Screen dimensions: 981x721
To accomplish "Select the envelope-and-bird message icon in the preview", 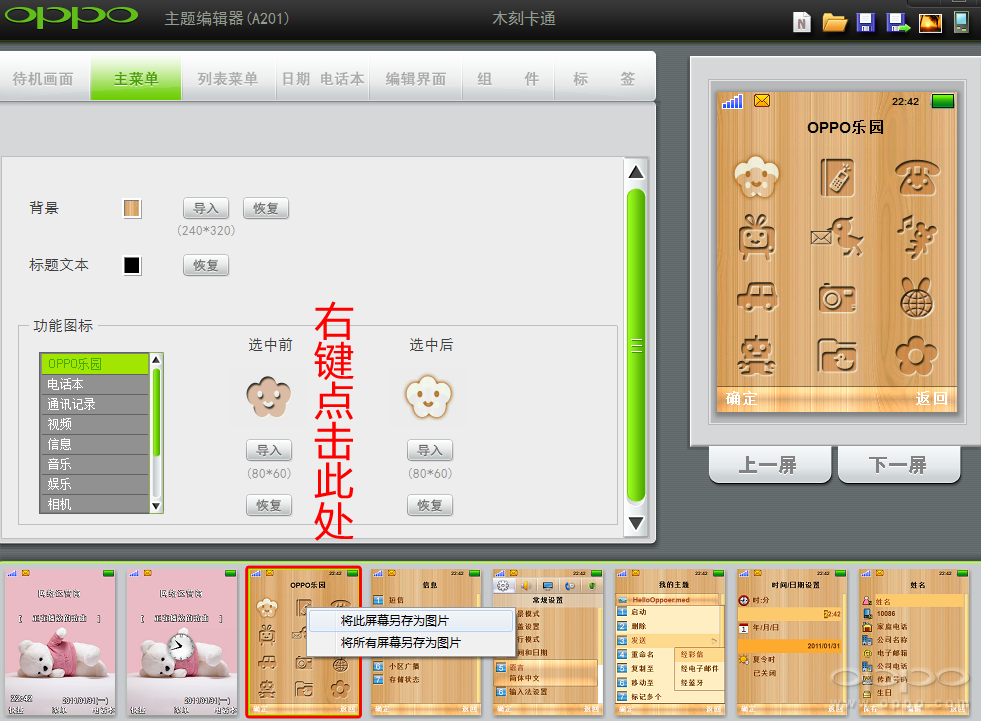I will point(837,237).
